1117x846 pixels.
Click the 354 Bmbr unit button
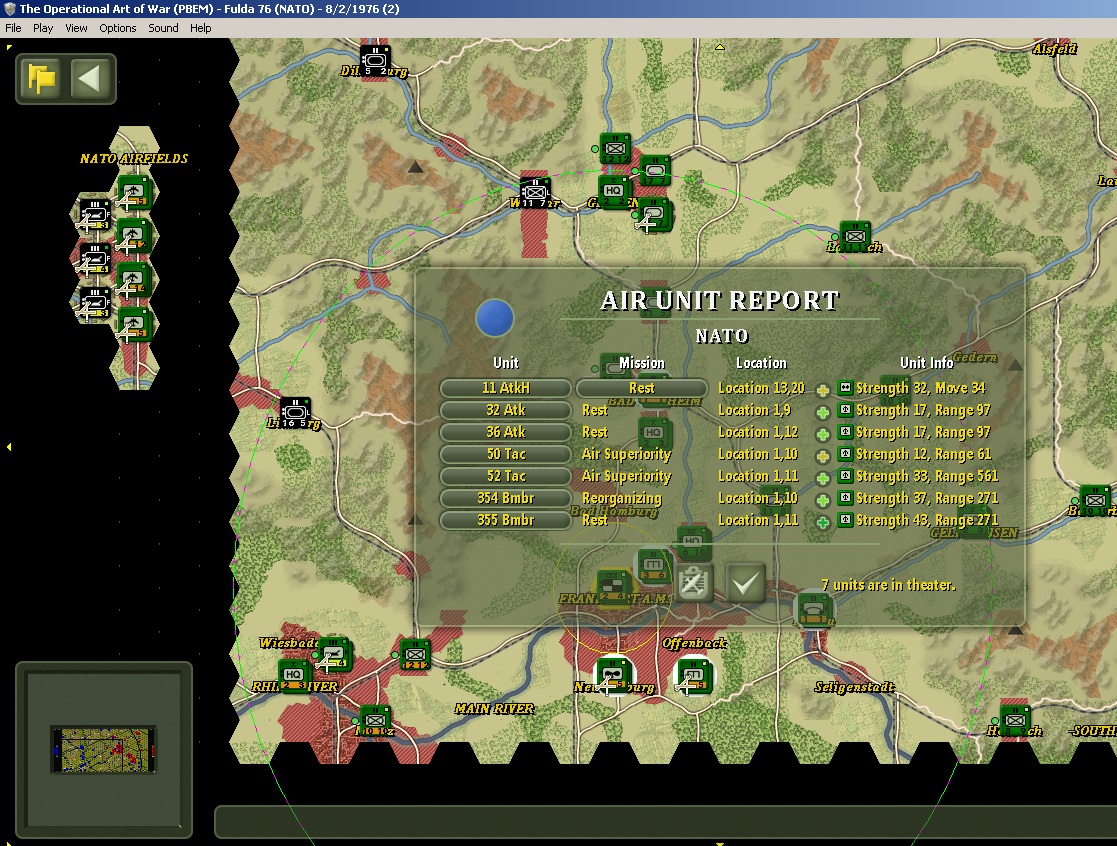[506, 498]
